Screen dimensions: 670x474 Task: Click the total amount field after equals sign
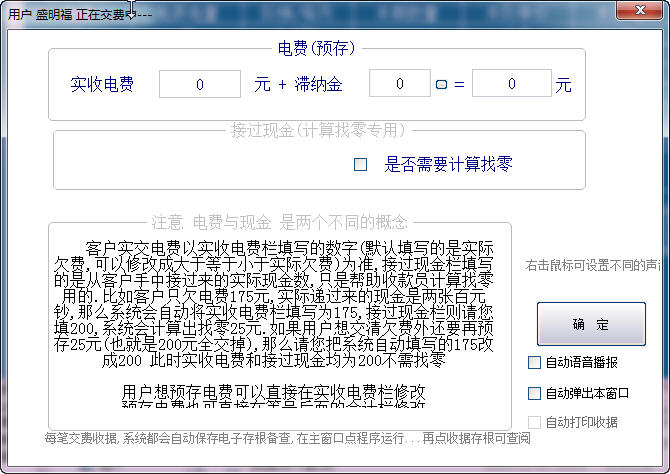pyautogui.click(x=511, y=84)
